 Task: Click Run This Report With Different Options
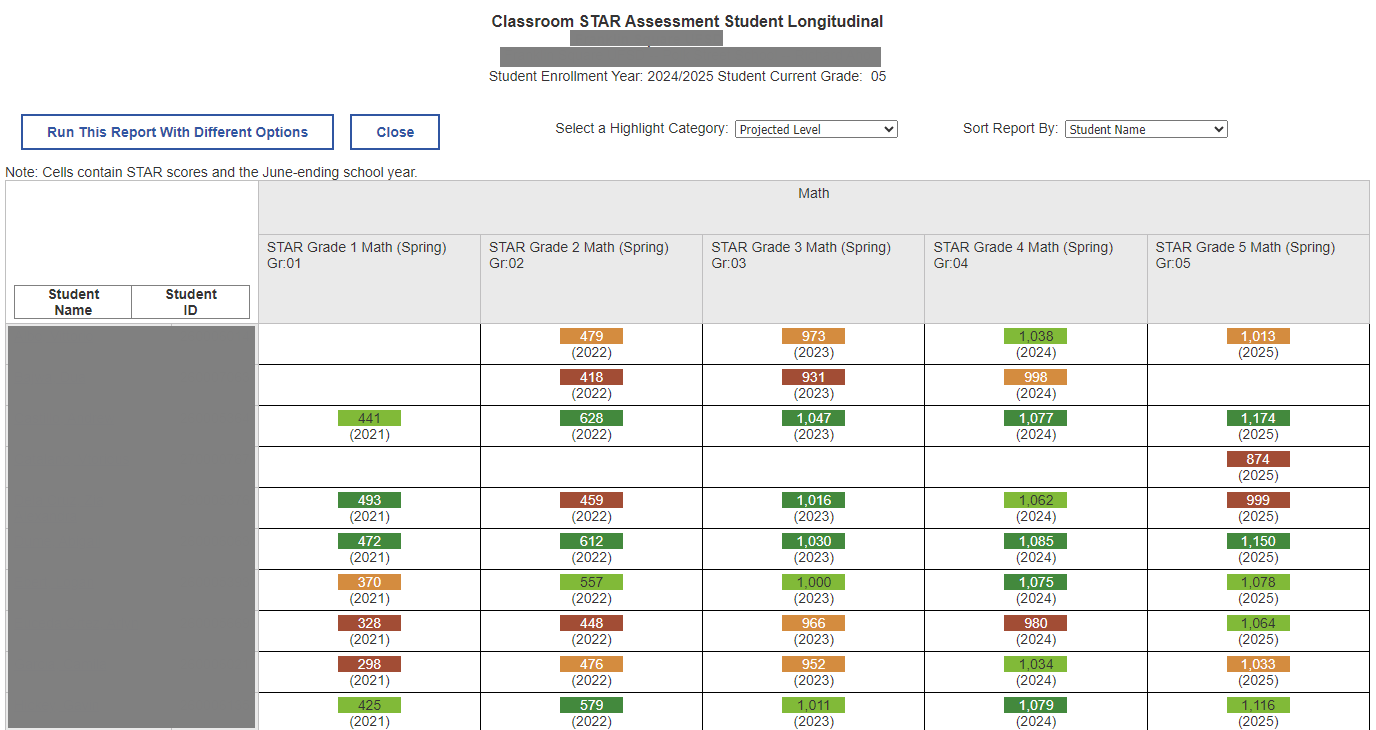tap(177, 132)
